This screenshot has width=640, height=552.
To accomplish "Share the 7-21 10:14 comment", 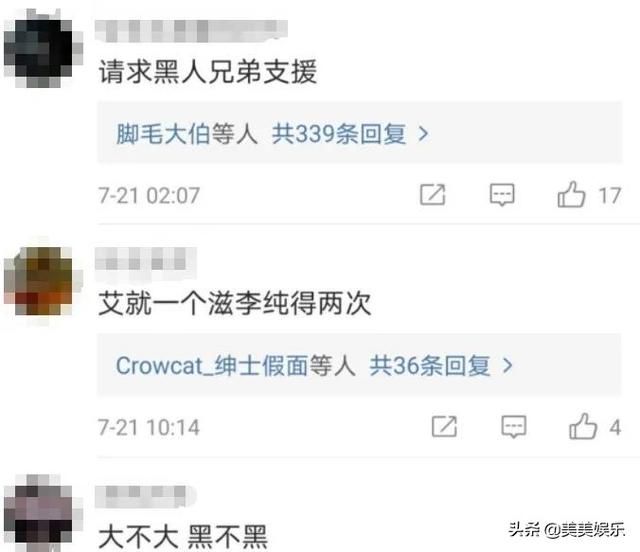I will coord(444,426).
